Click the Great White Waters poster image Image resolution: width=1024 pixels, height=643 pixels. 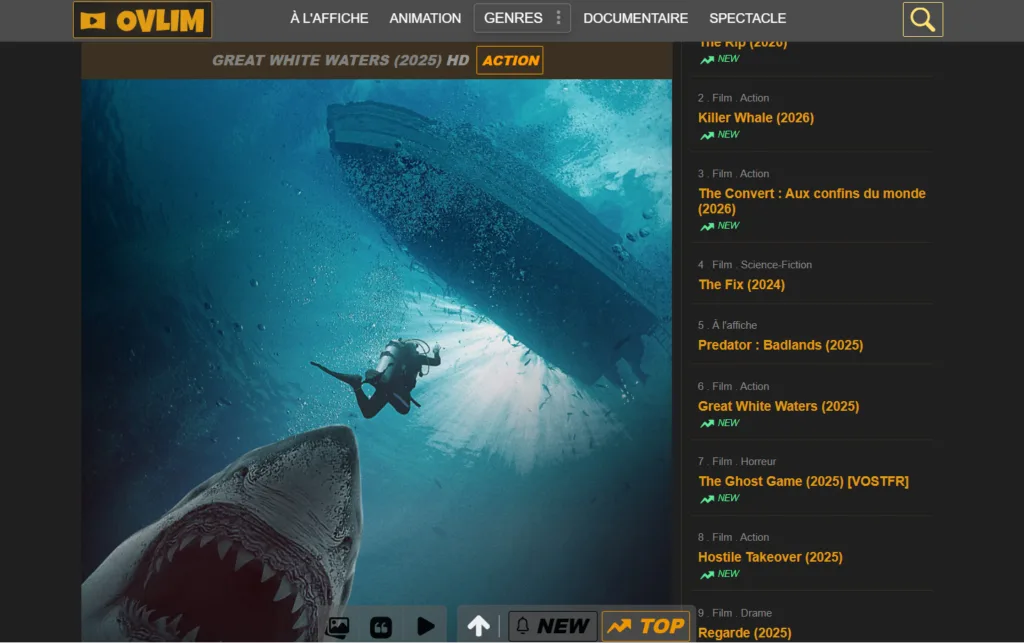point(376,340)
